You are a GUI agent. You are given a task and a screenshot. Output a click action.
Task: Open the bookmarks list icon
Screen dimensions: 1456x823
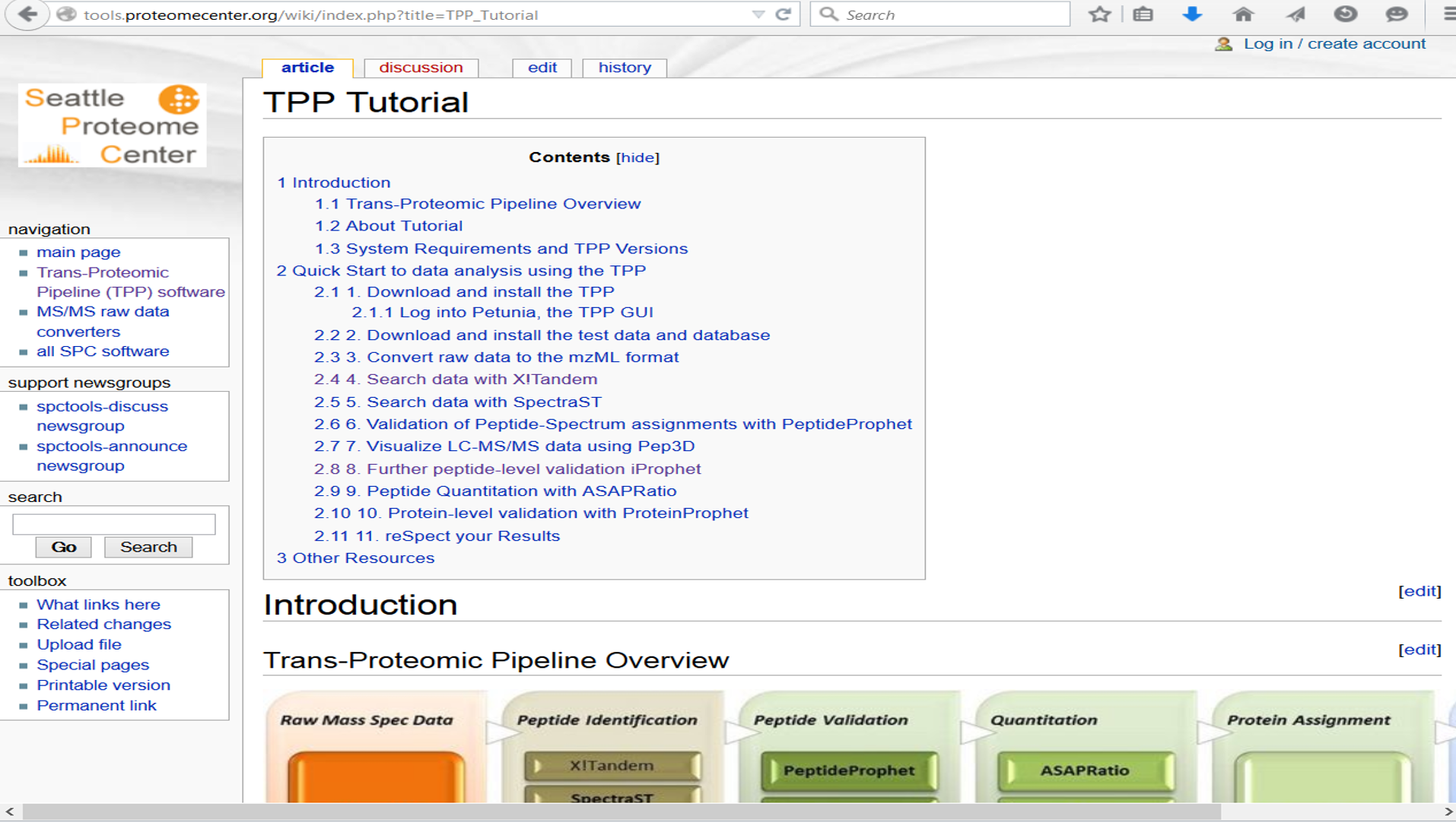click(1143, 14)
